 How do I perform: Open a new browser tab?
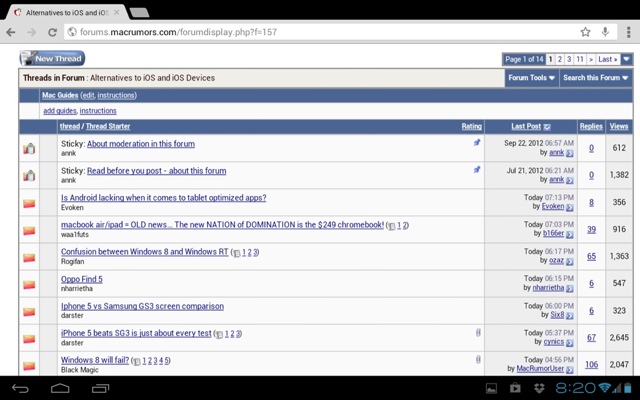(x=140, y=13)
